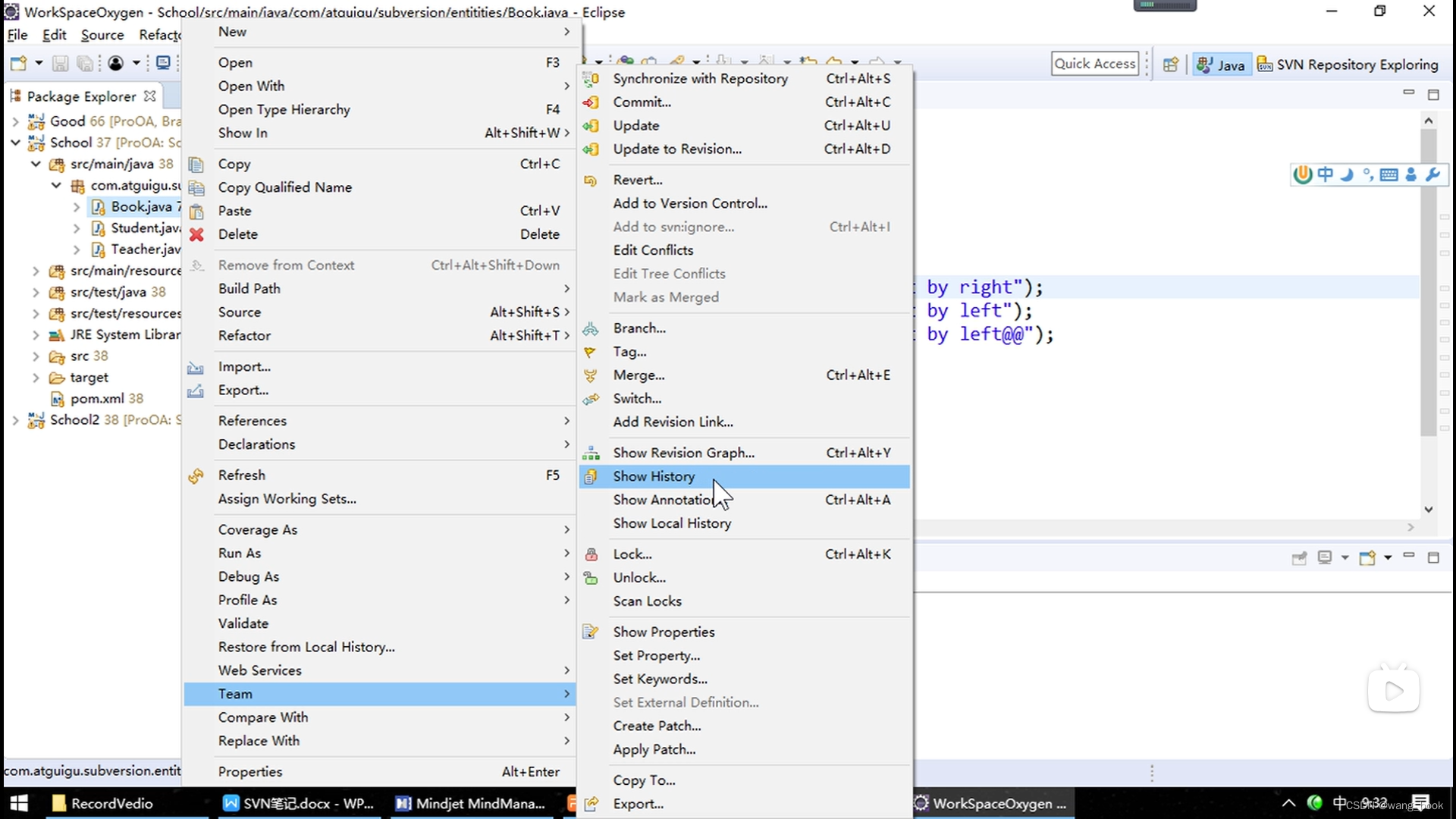Select Create Patch... menu entry

pos(745,726)
